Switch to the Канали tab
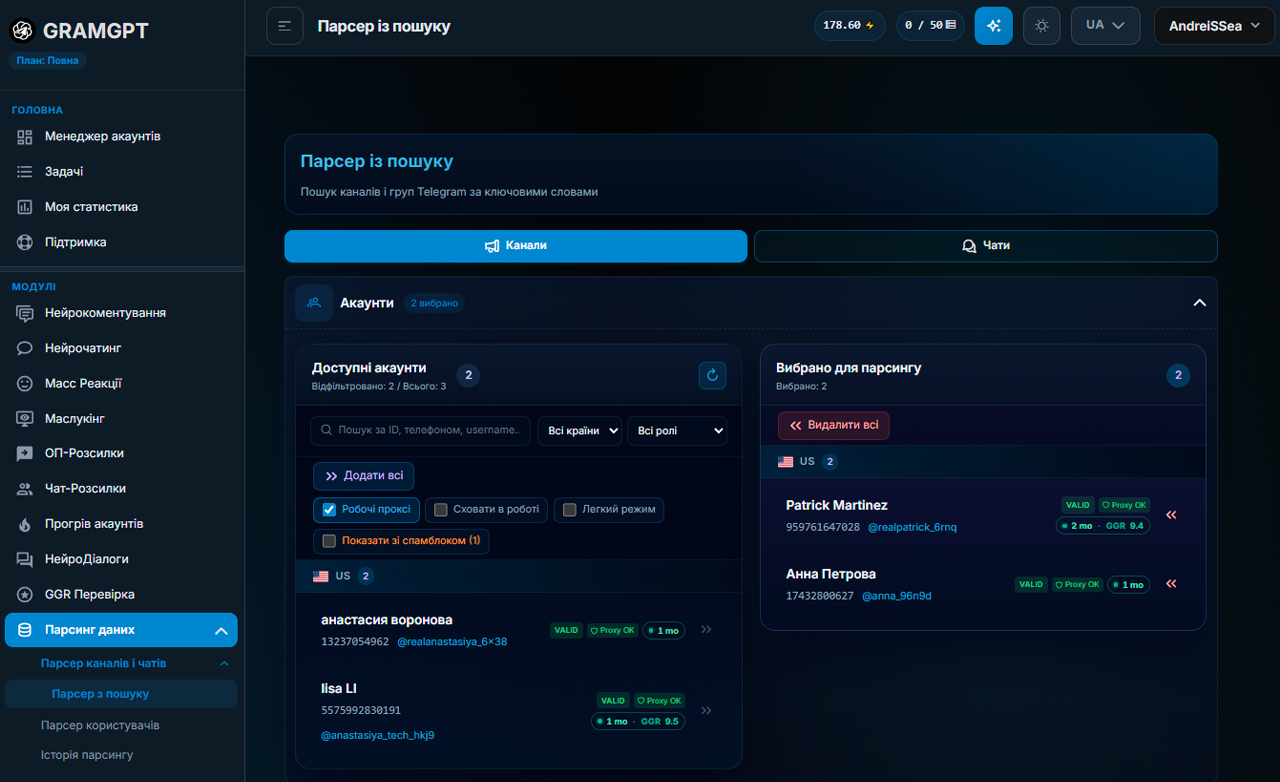 pyautogui.click(x=516, y=246)
